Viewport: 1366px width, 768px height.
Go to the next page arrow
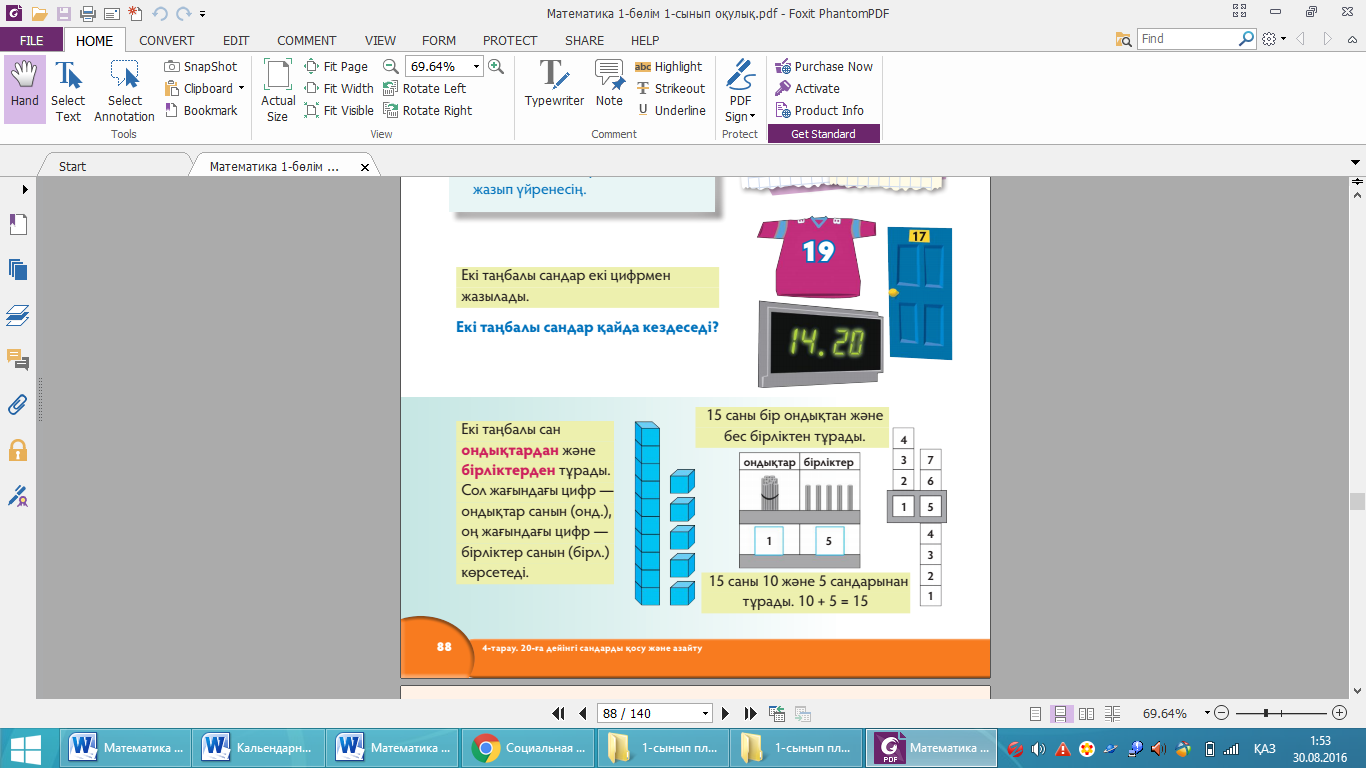click(728, 714)
